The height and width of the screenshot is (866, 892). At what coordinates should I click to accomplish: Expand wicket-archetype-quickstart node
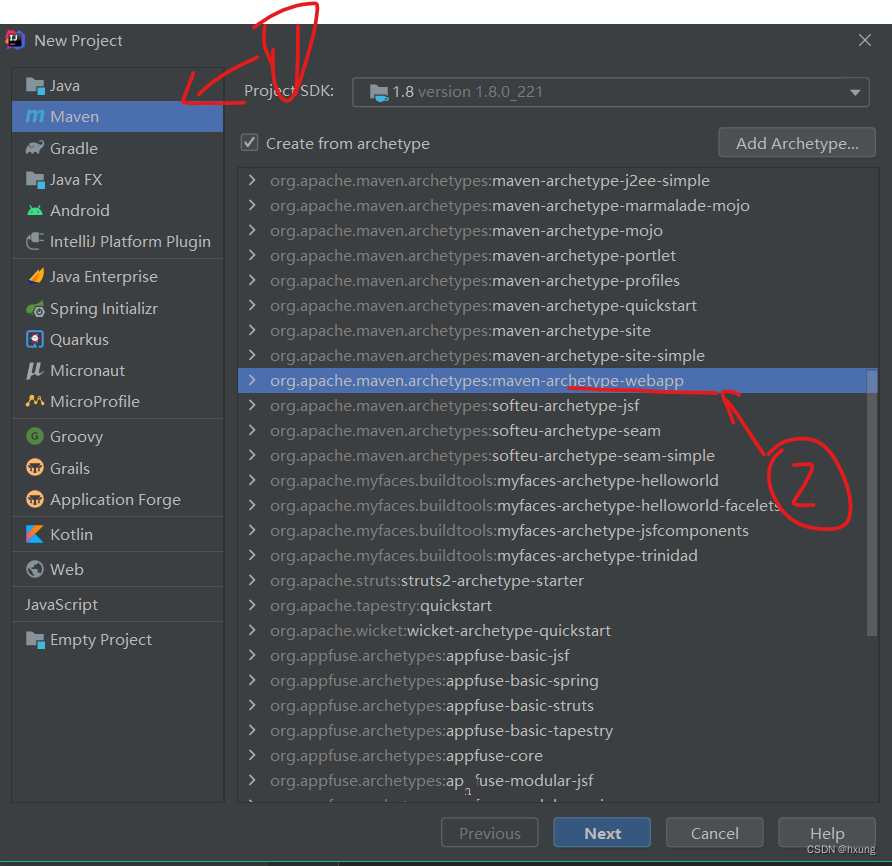tap(252, 630)
